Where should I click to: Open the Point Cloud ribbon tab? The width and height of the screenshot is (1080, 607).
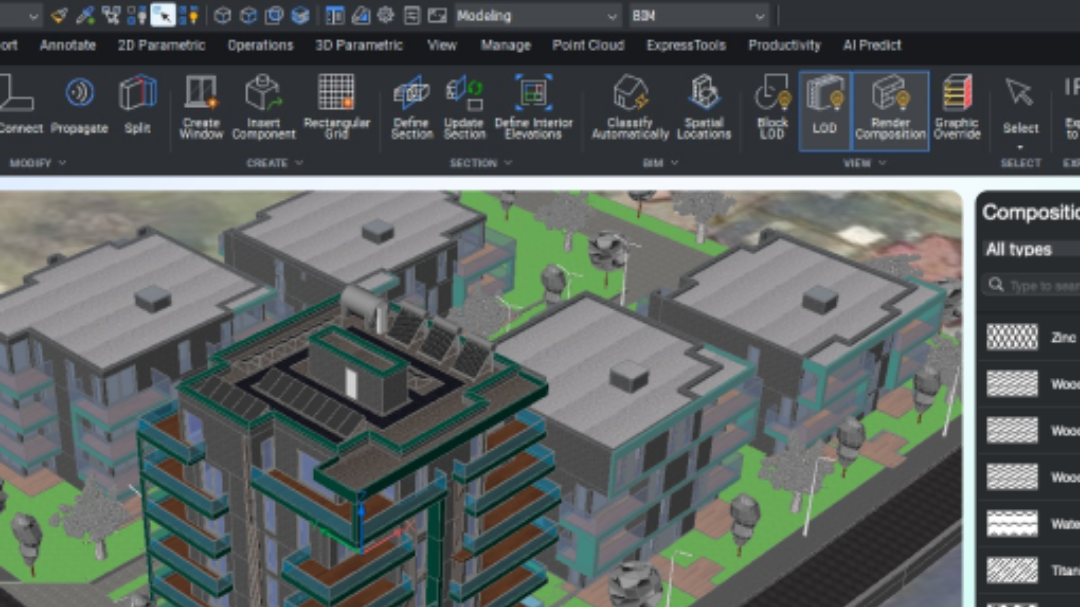click(588, 45)
